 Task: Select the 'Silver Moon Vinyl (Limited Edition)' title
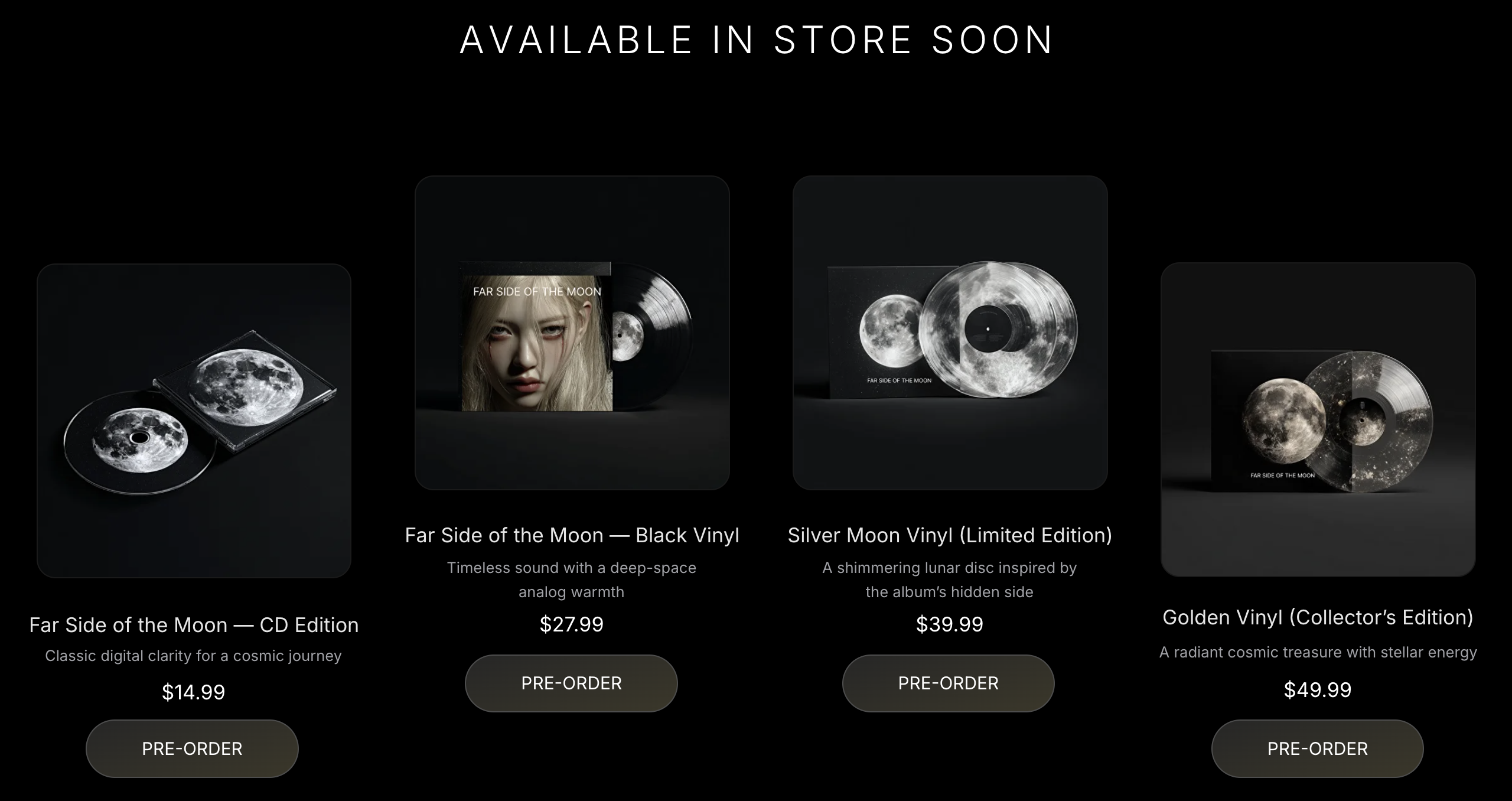(x=950, y=535)
